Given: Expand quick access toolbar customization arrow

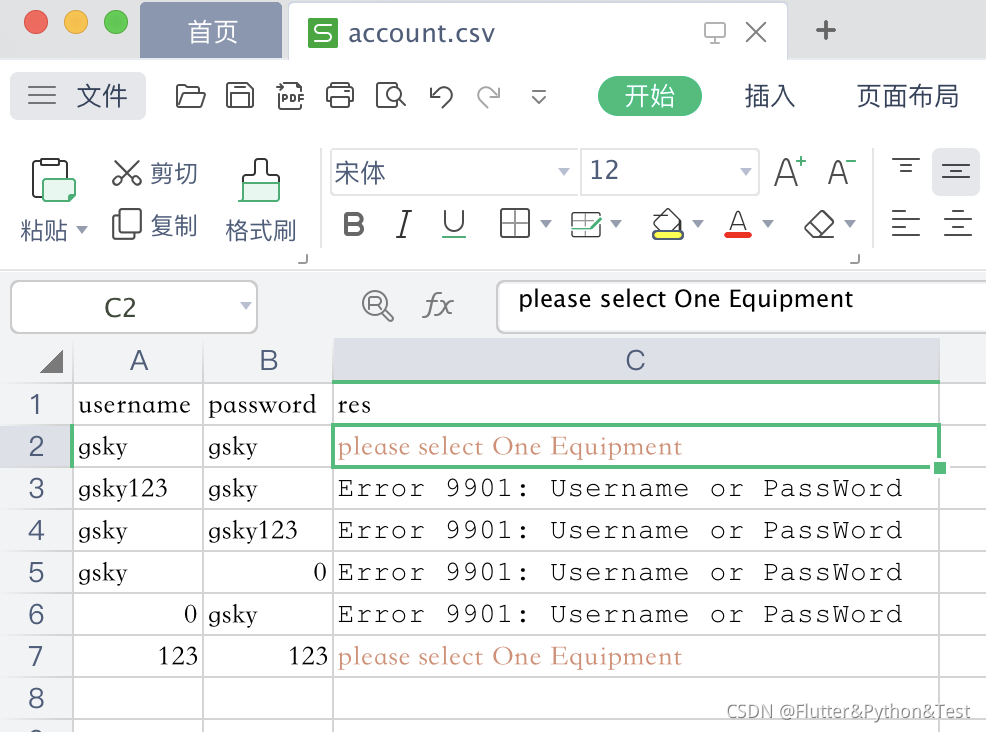Looking at the screenshot, I should tap(539, 97).
